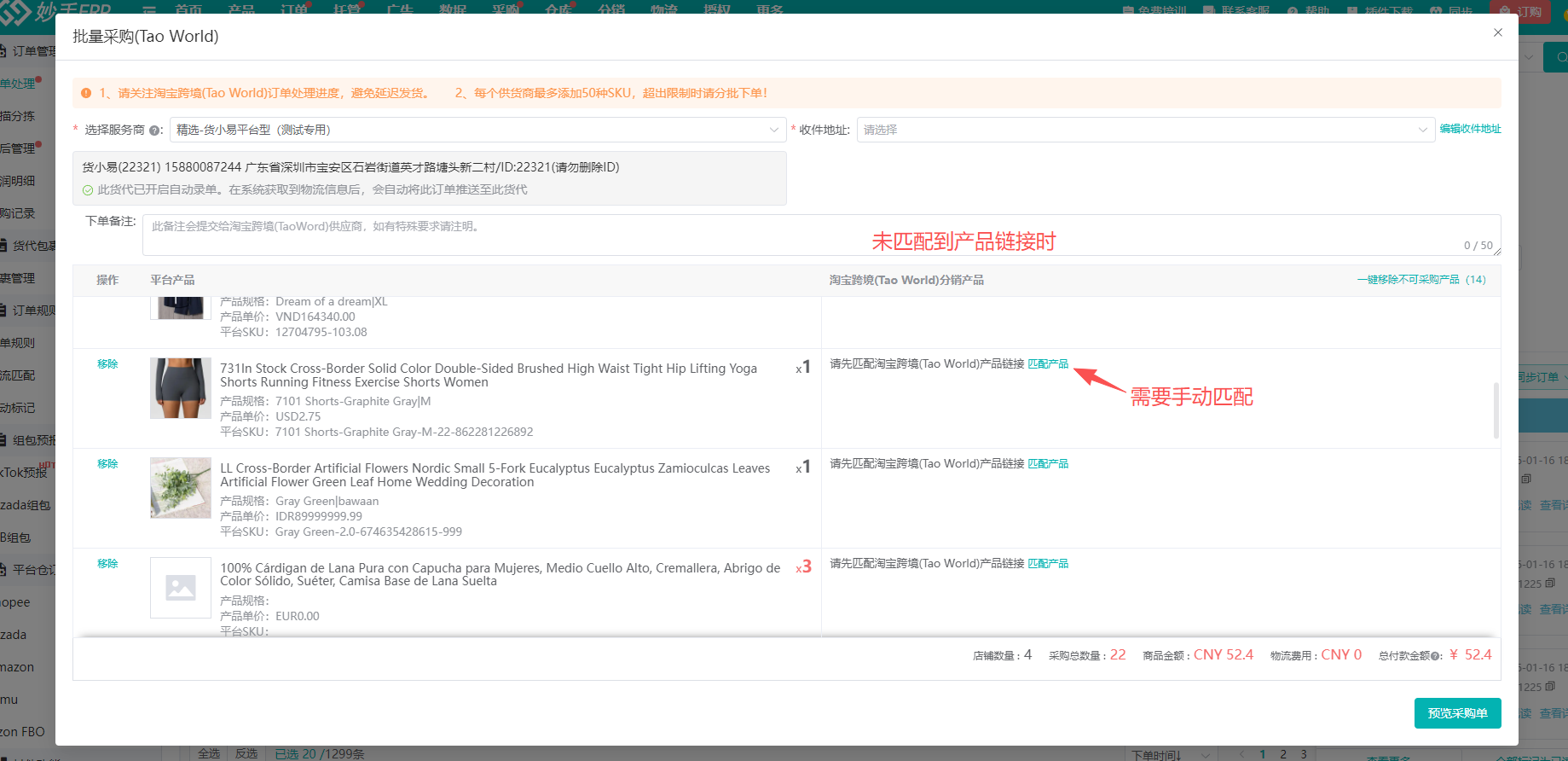This screenshot has height=761, width=1568.
Task: Click 一键移除不可采购产品 (14) link
Action: click(x=1421, y=280)
